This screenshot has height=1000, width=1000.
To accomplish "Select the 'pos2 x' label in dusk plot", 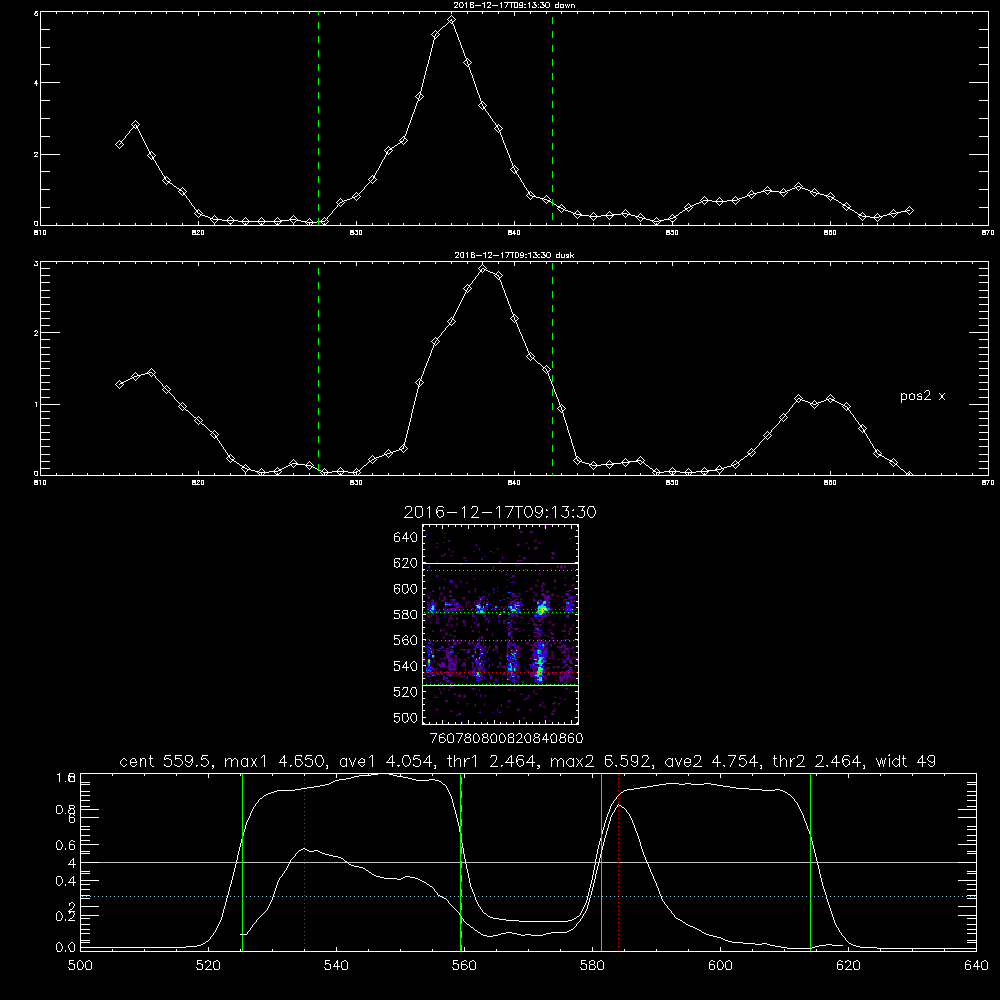I will (x=922, y=396).
